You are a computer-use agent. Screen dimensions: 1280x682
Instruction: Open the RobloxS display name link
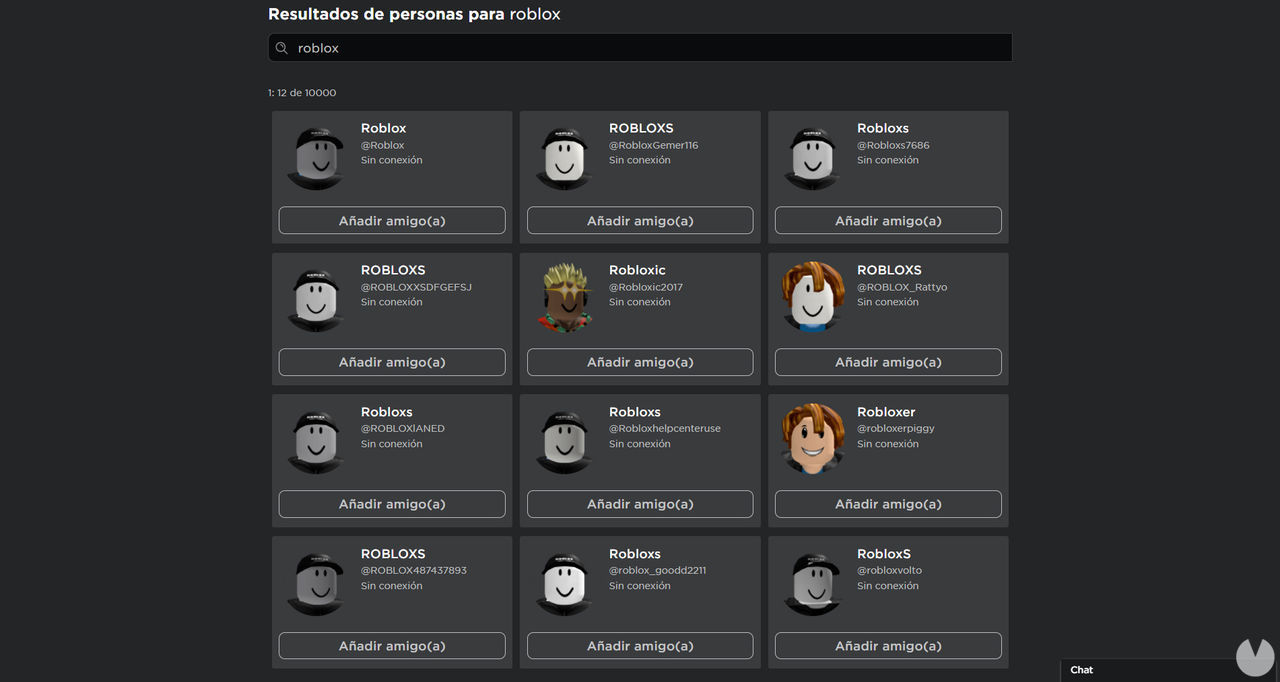pos(884,554)
